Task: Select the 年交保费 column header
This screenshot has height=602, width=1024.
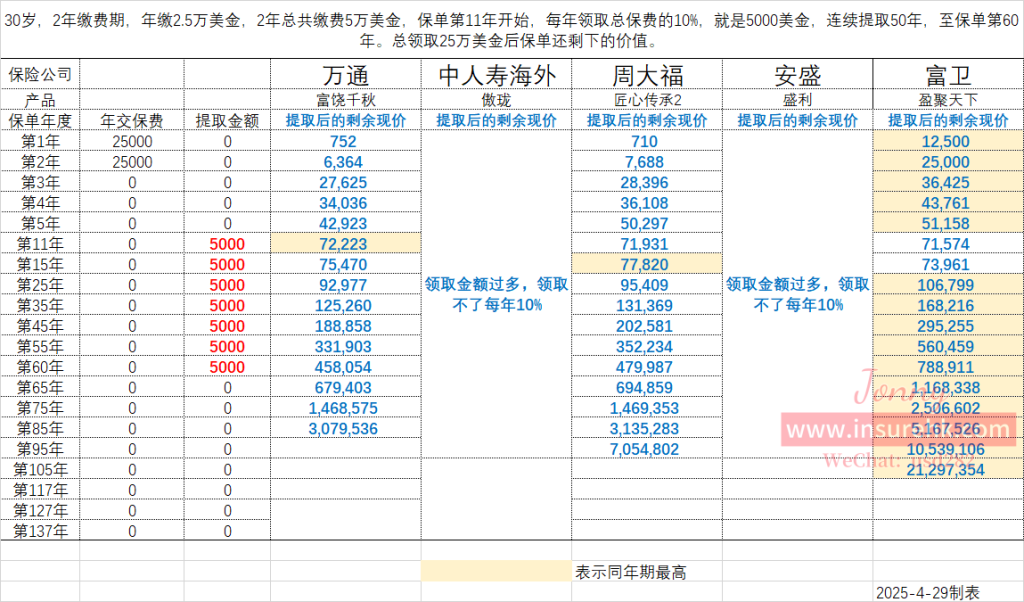Action: coord(132,121)
